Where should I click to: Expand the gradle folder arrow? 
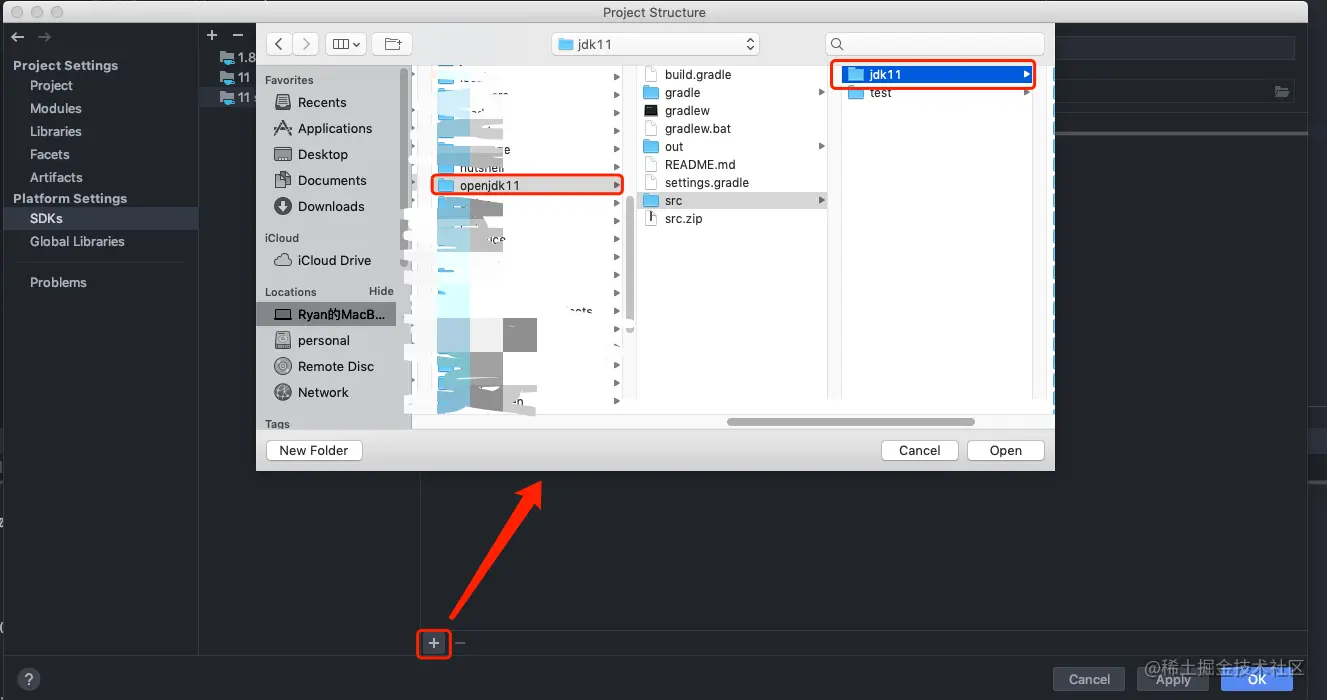[821, 92]
